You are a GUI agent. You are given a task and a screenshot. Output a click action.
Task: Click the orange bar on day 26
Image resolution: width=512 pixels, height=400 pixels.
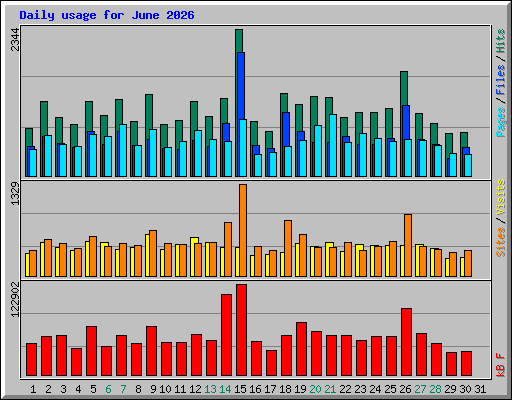pos(408,245)
